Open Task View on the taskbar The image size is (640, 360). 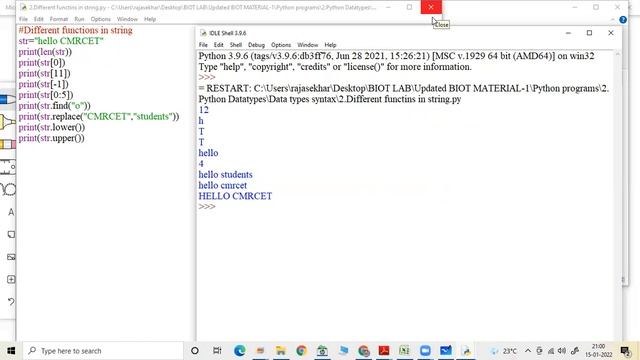click(217, 351)
